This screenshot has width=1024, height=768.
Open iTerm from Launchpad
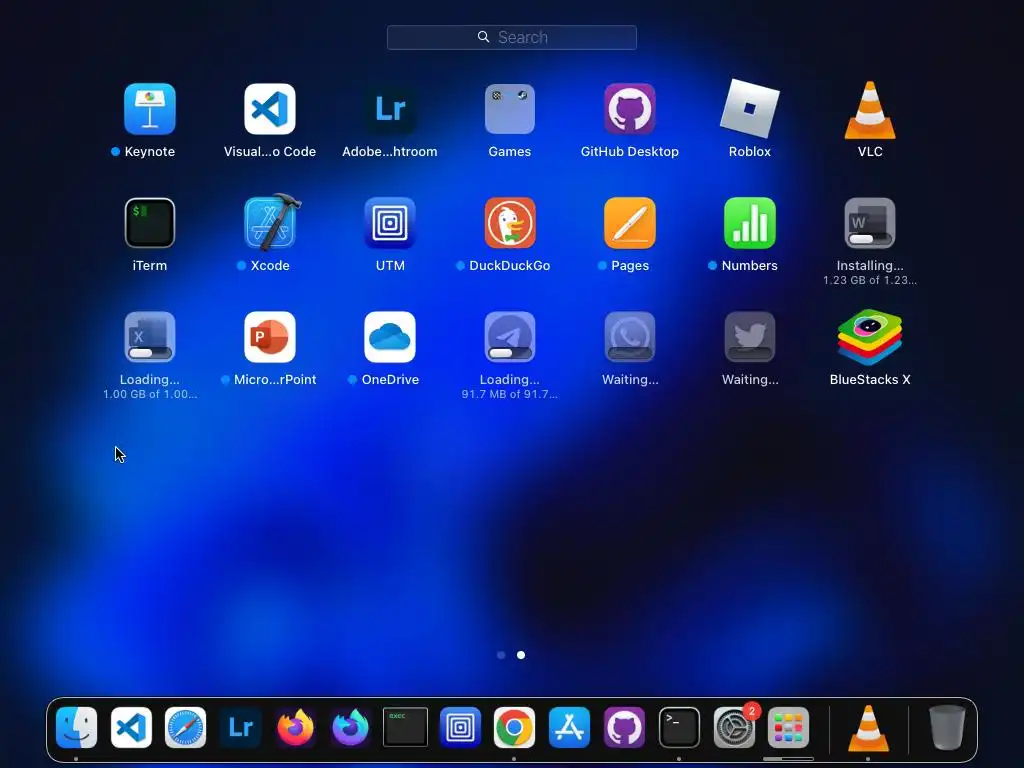pos(150,223)
